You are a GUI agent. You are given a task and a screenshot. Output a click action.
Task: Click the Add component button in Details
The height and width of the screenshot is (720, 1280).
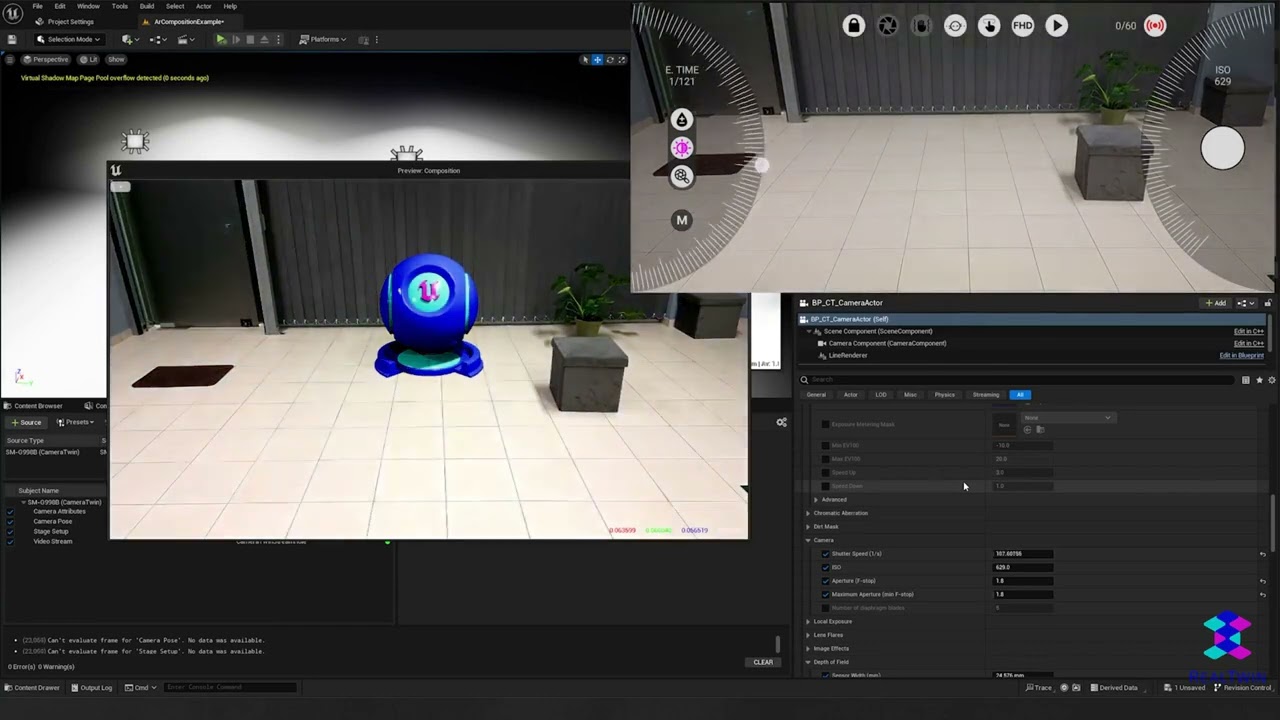[1216, 303]
